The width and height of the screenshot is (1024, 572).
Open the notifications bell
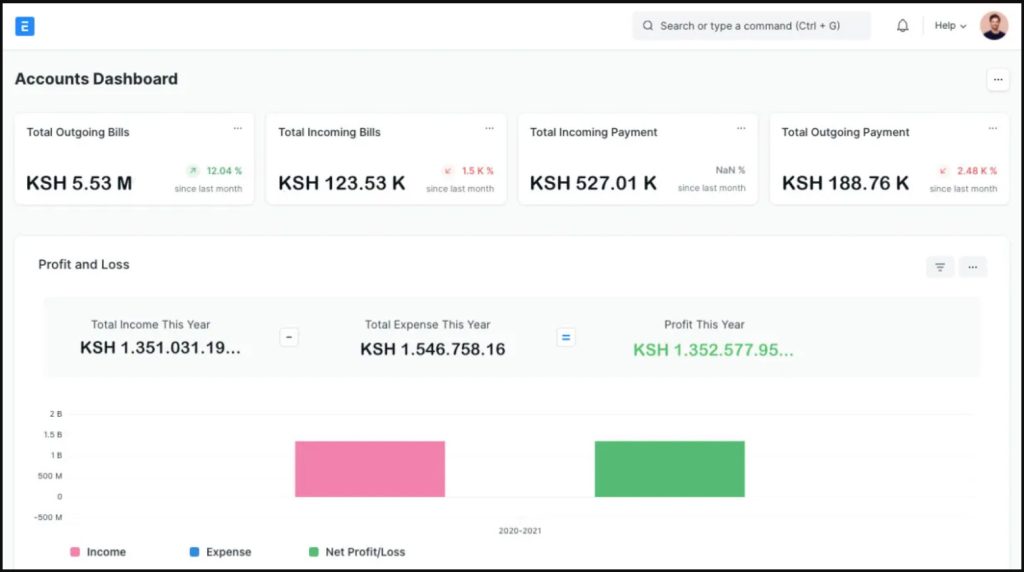pos(902,26)
